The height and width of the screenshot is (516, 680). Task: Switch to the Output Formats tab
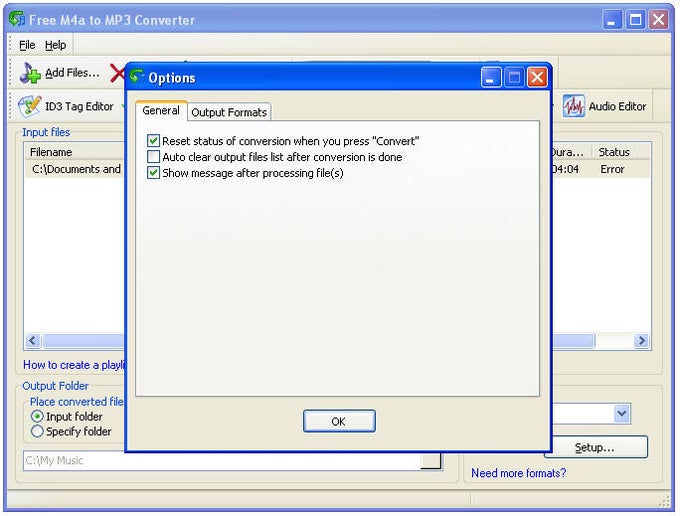[229, 112]
